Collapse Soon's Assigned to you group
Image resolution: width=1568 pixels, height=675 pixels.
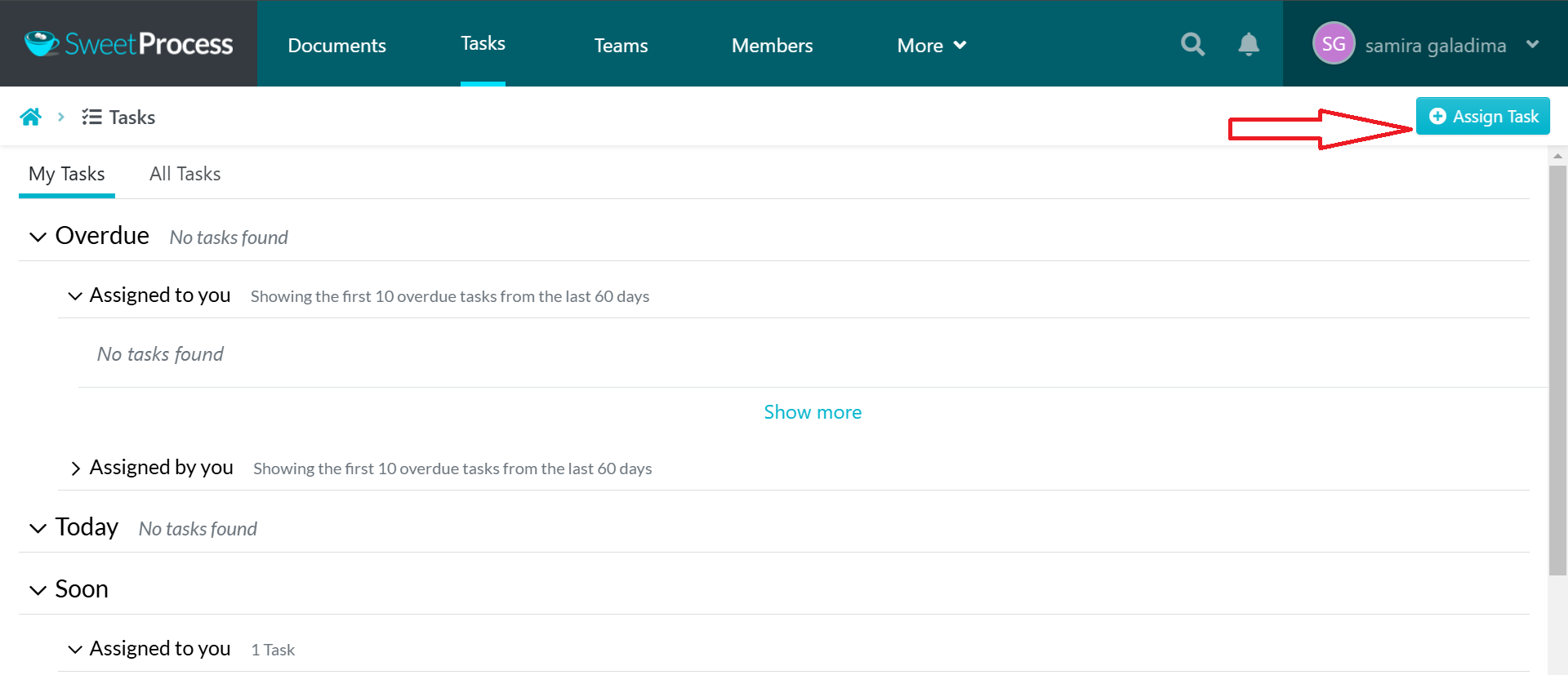pos(75,650)
